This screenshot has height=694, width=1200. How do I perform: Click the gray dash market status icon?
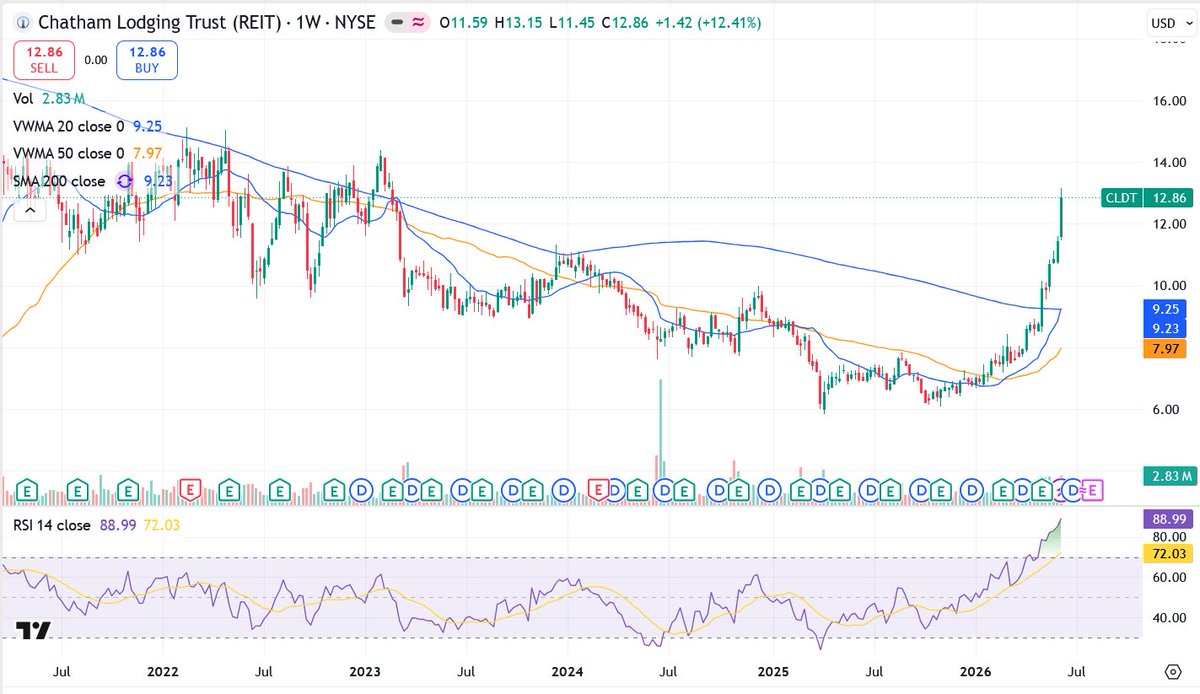coord(397,21)
